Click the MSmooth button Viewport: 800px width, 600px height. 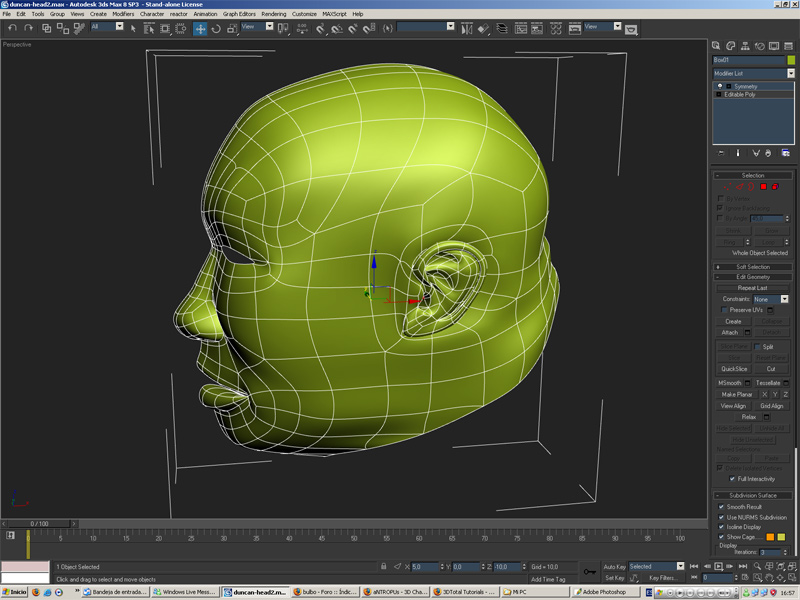pos(730,383)
